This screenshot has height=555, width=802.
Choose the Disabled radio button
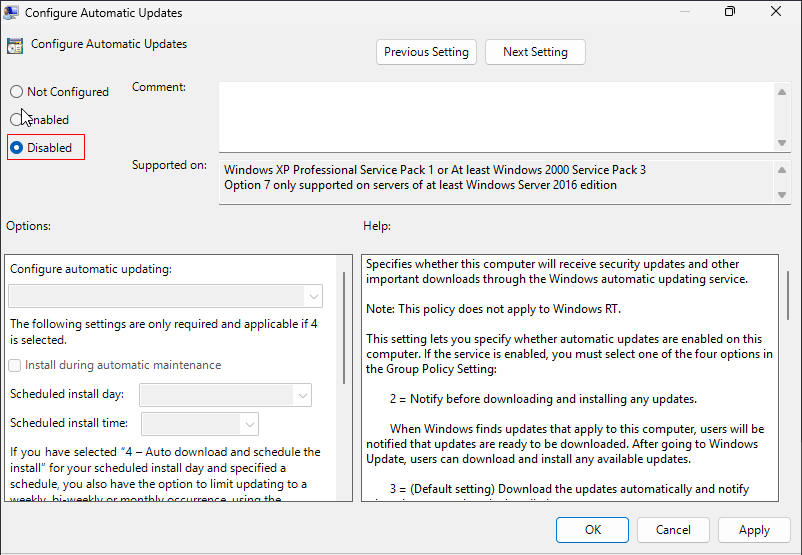(17, 148)
